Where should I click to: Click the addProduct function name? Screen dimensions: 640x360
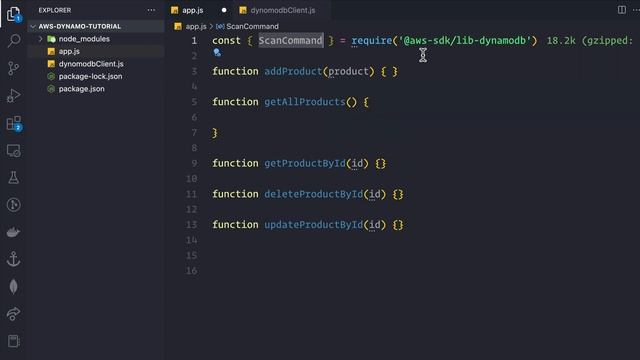coord(293,71)
